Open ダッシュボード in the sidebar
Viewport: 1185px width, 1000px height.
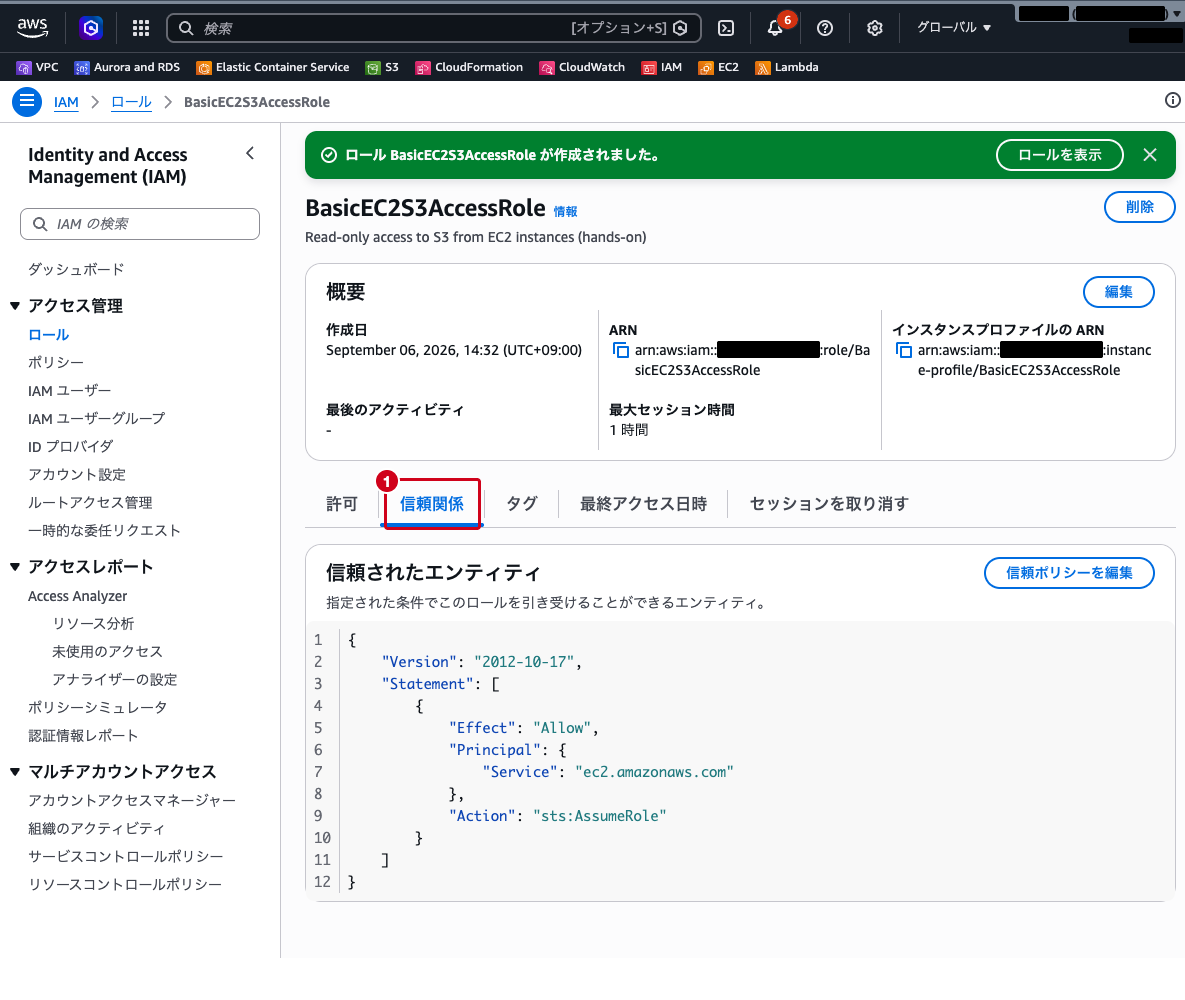76,269
